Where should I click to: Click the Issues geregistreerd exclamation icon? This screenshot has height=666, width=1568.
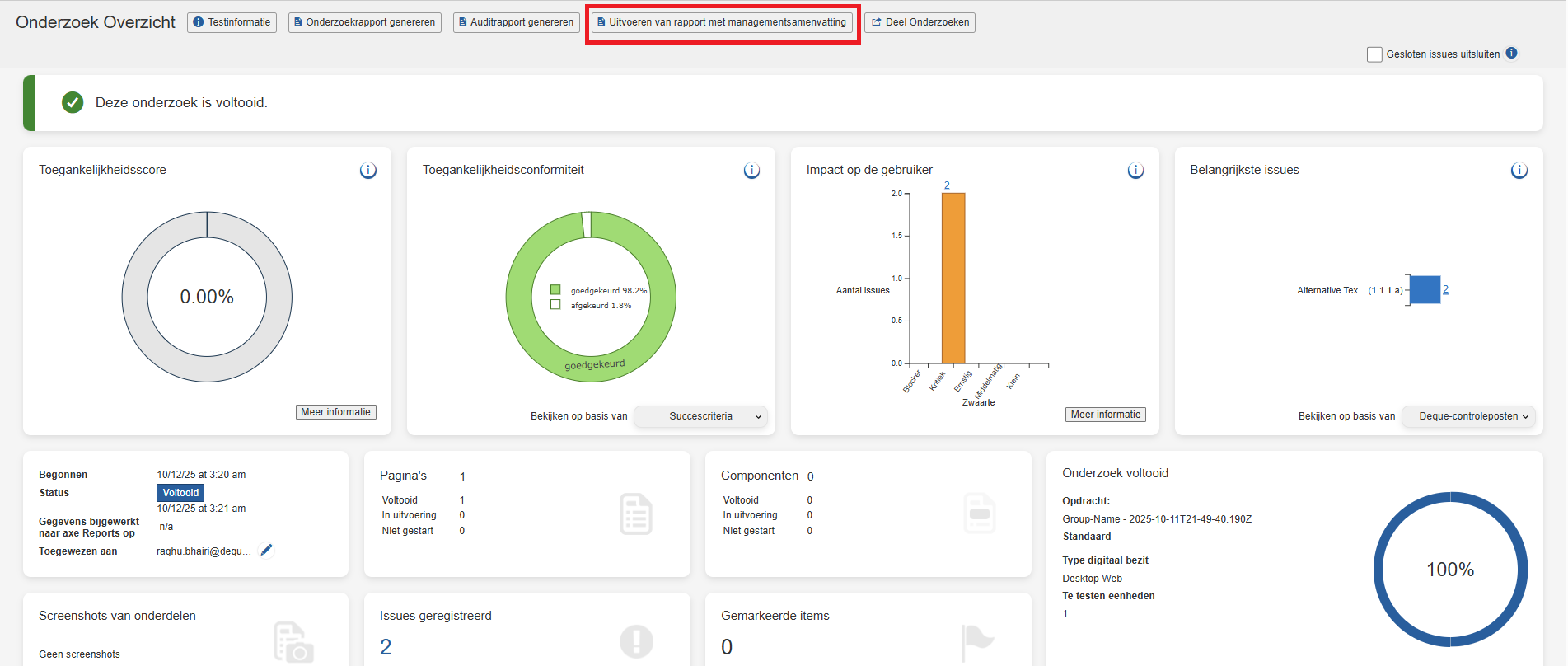click(x=636, y=641)
